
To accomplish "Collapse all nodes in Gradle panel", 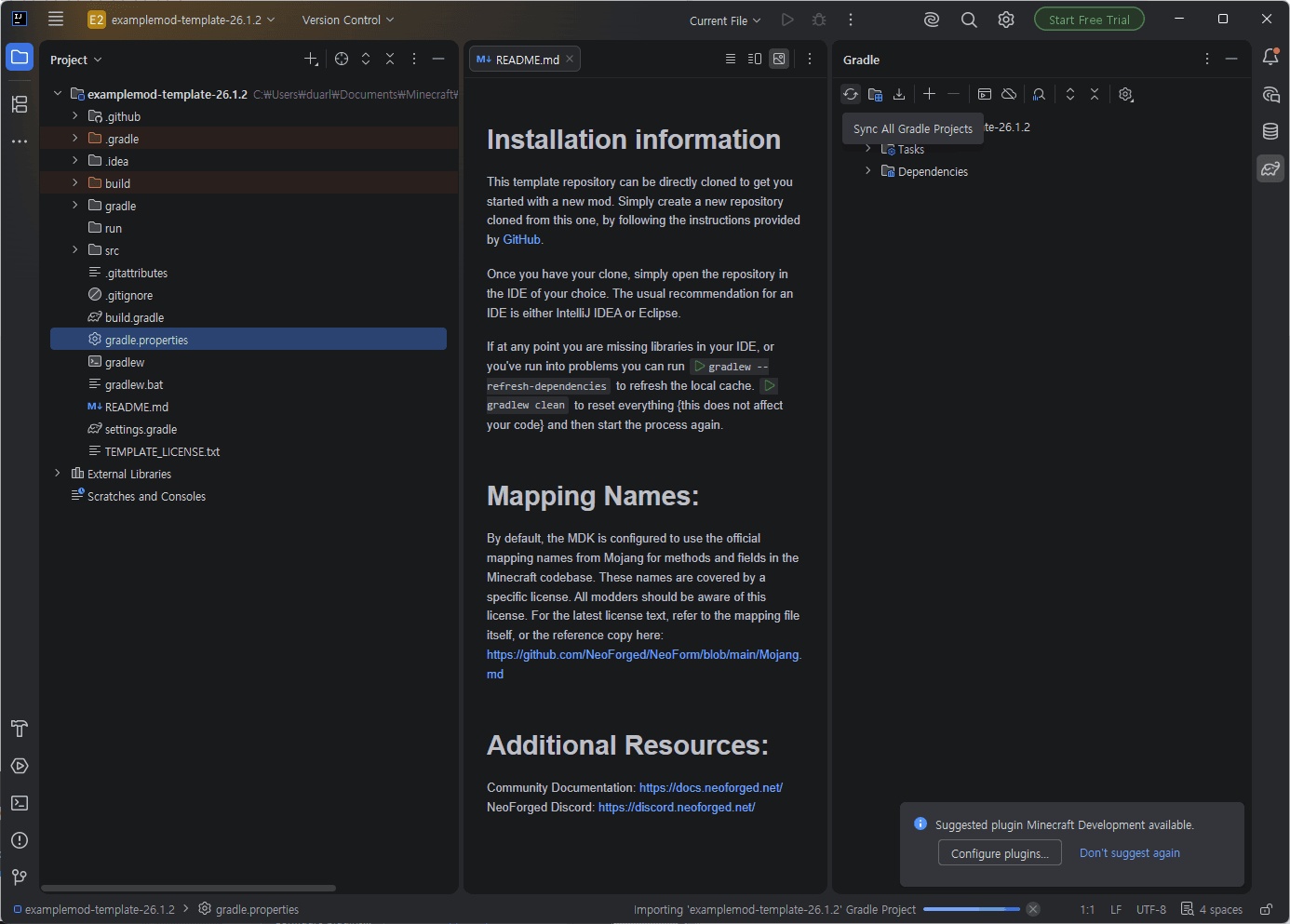I will 1095,94.
